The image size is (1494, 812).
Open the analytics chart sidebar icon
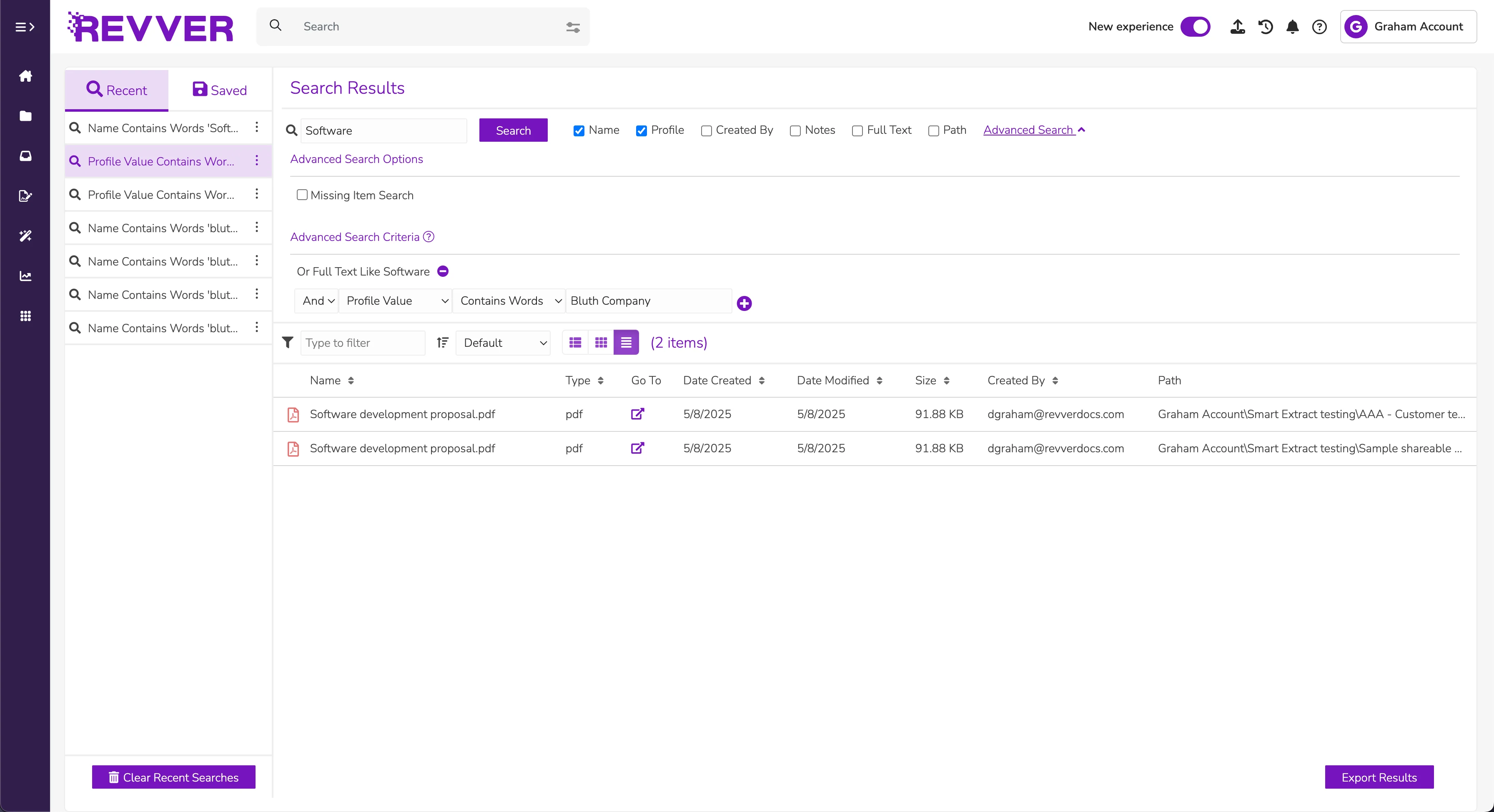(25, 276)
